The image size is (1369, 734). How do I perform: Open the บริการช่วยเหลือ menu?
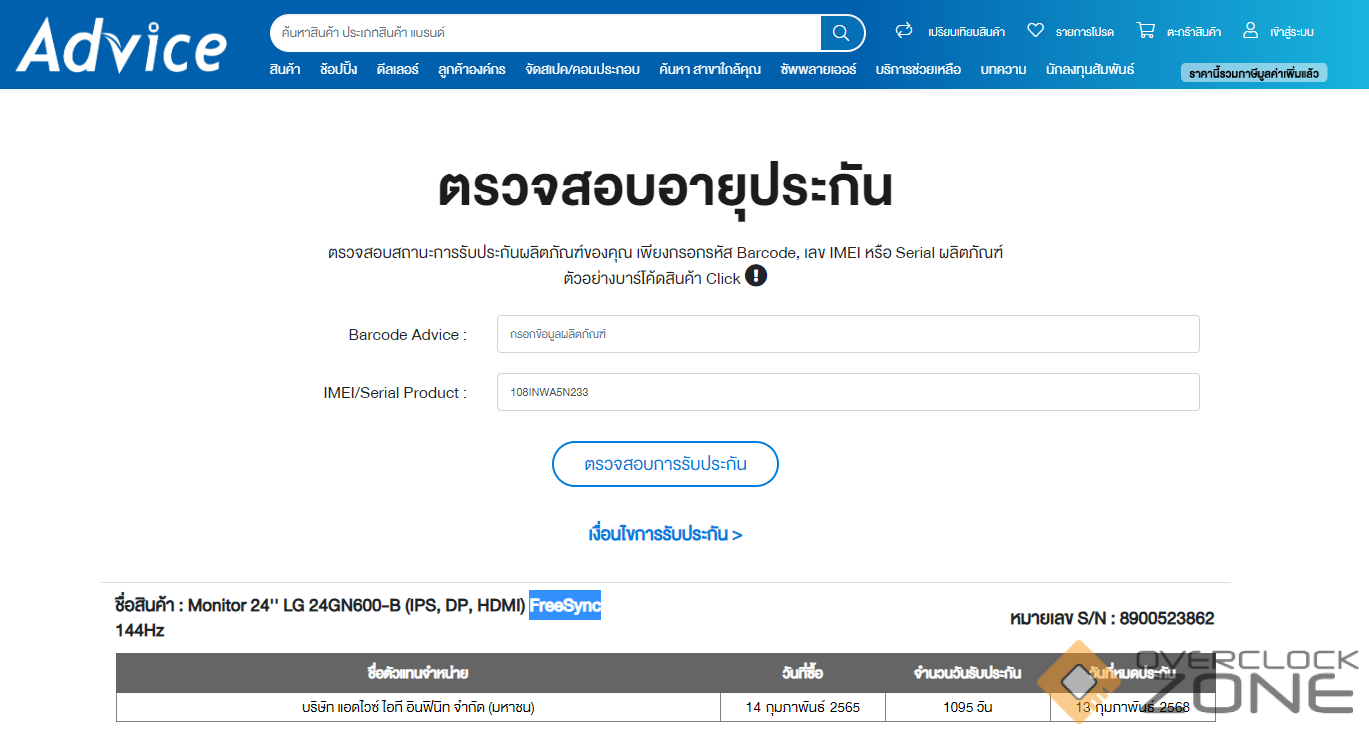pos(918,70)
